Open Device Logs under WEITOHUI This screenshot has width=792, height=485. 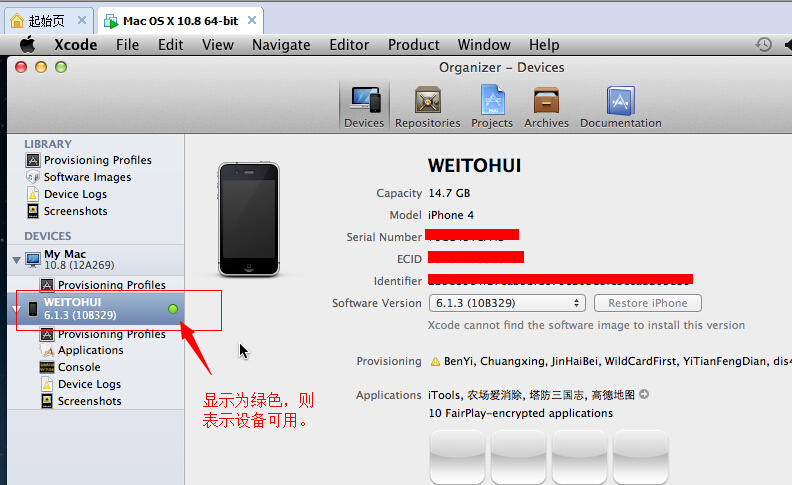pos(81,384)
